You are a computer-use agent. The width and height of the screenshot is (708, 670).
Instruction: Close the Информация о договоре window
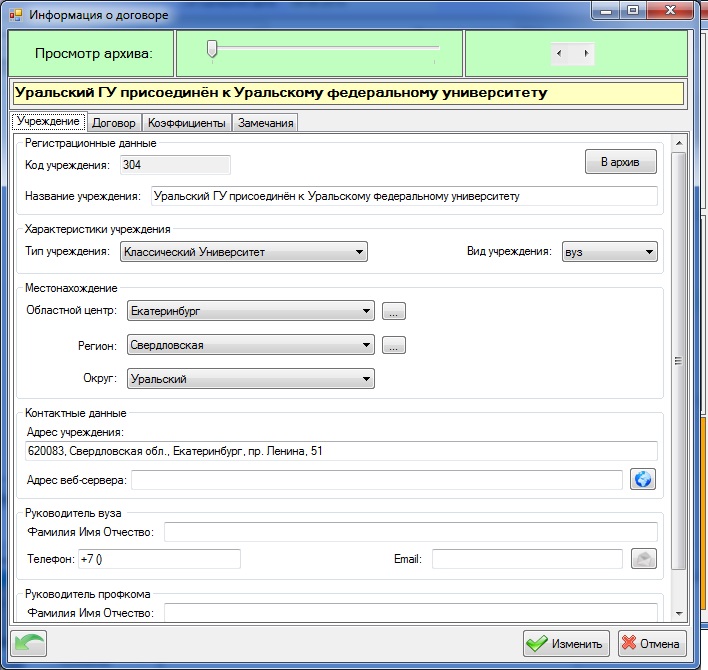[670, 10]
